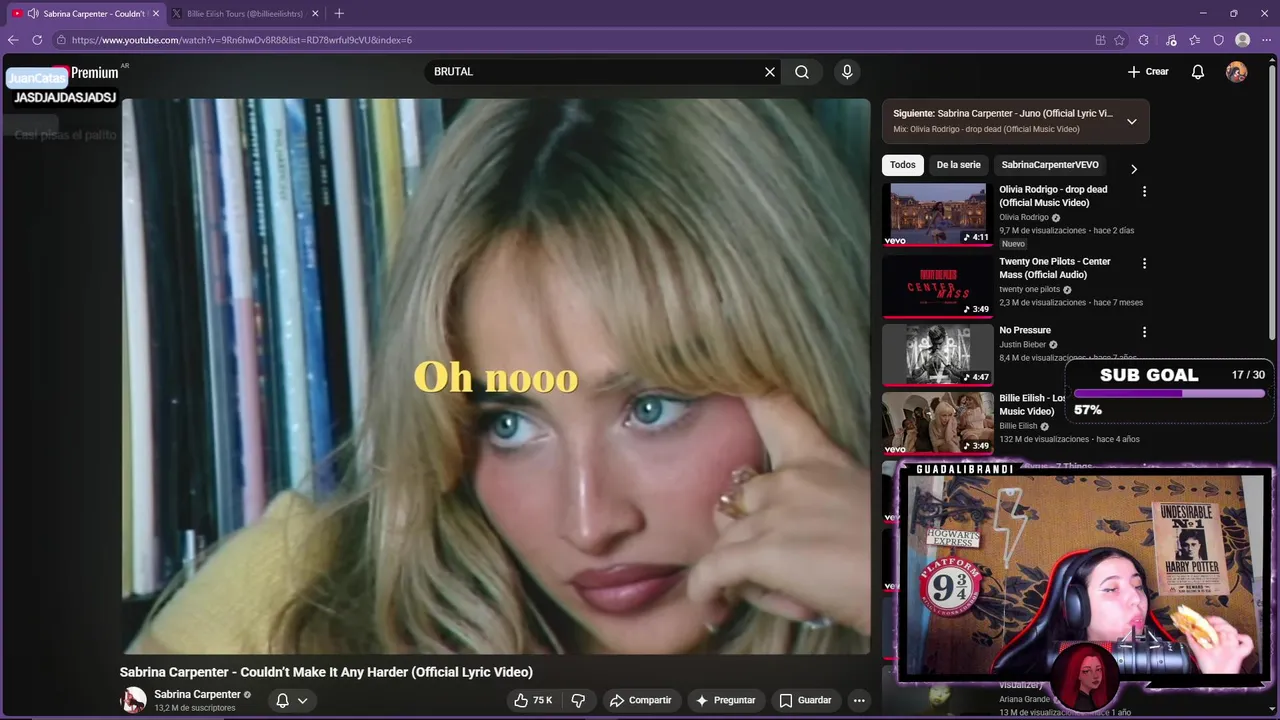The width and height of the screenshot is (1280, 720).
Task: Open a new browser tab
Action: point(339,13)
